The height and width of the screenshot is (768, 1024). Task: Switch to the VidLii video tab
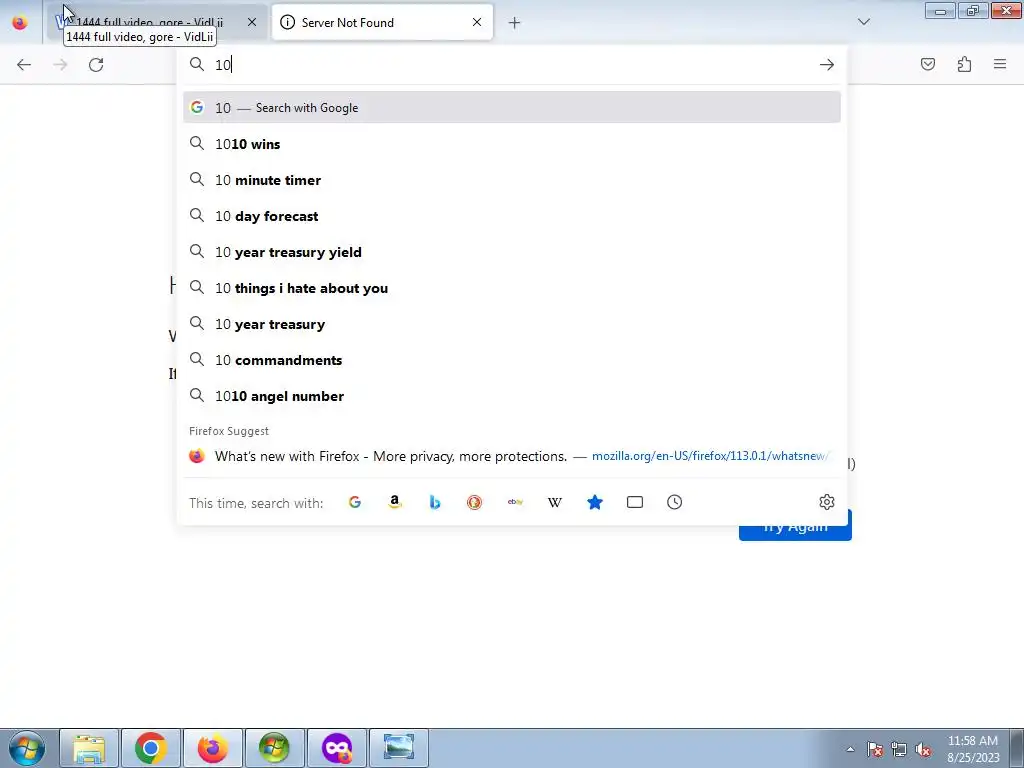point(157,22)
